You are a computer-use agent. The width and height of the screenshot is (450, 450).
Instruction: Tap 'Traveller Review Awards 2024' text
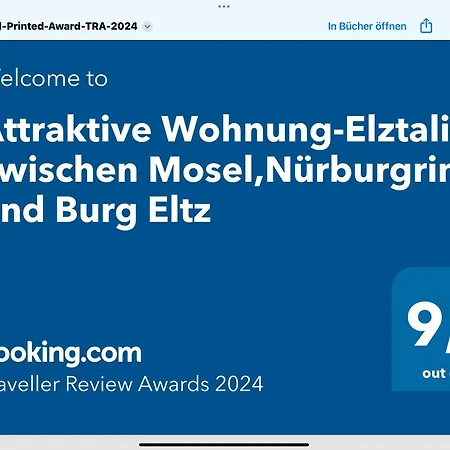tap(132, 383)
